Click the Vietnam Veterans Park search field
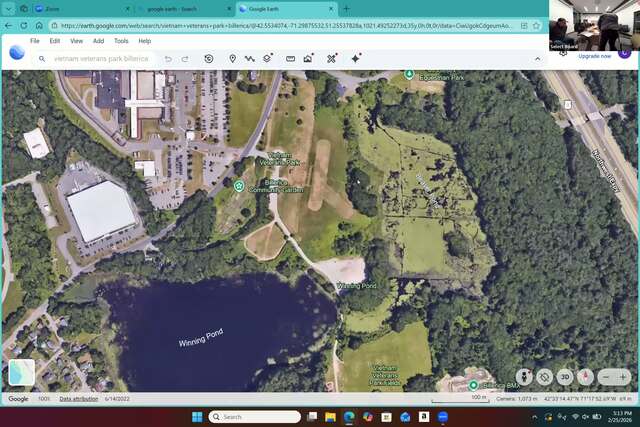The height and width of the screenshot is (427, 640). [100, 59]
